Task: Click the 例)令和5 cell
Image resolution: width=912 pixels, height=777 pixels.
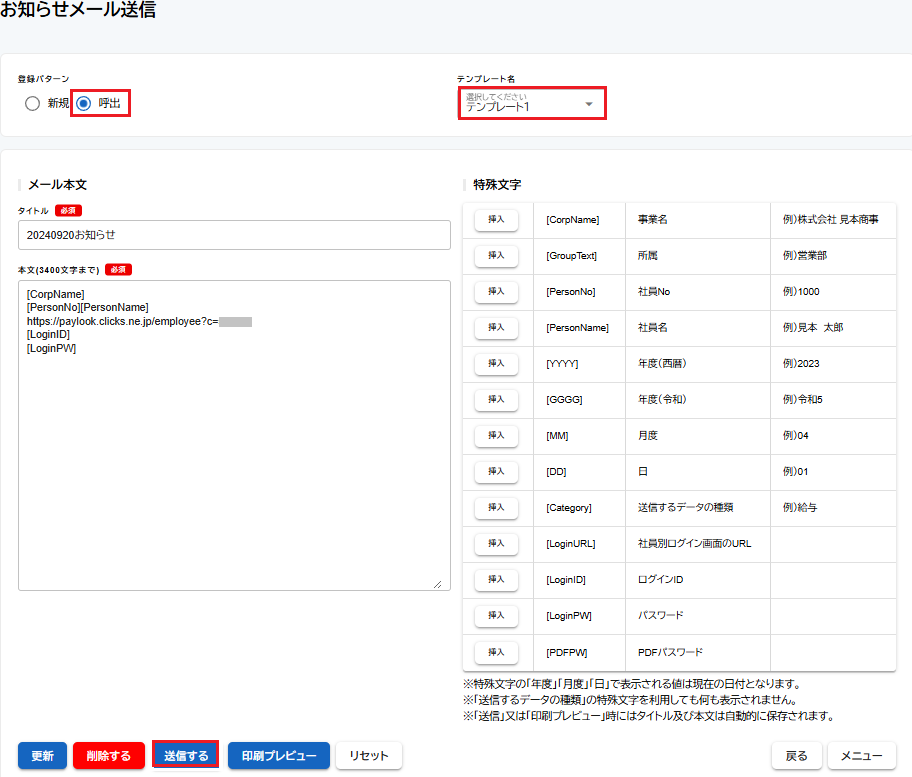Action: [833, 400]
